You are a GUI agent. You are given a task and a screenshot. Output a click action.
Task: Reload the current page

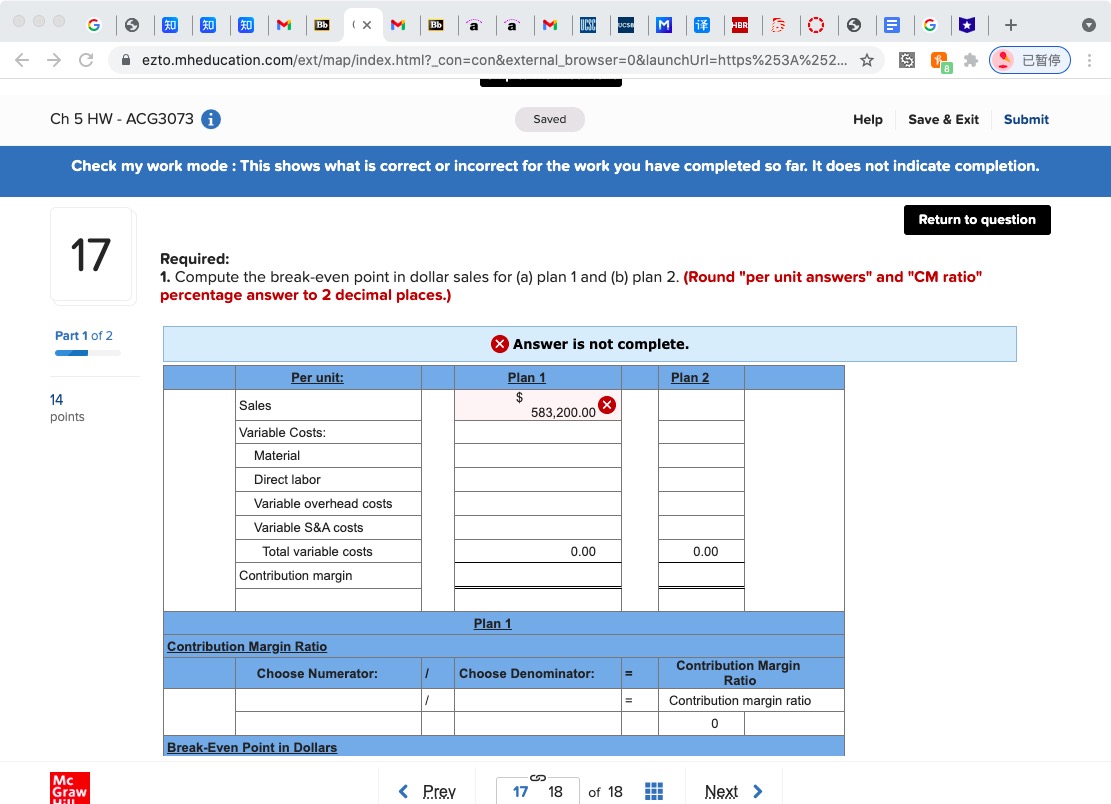(x=86, y=60)
